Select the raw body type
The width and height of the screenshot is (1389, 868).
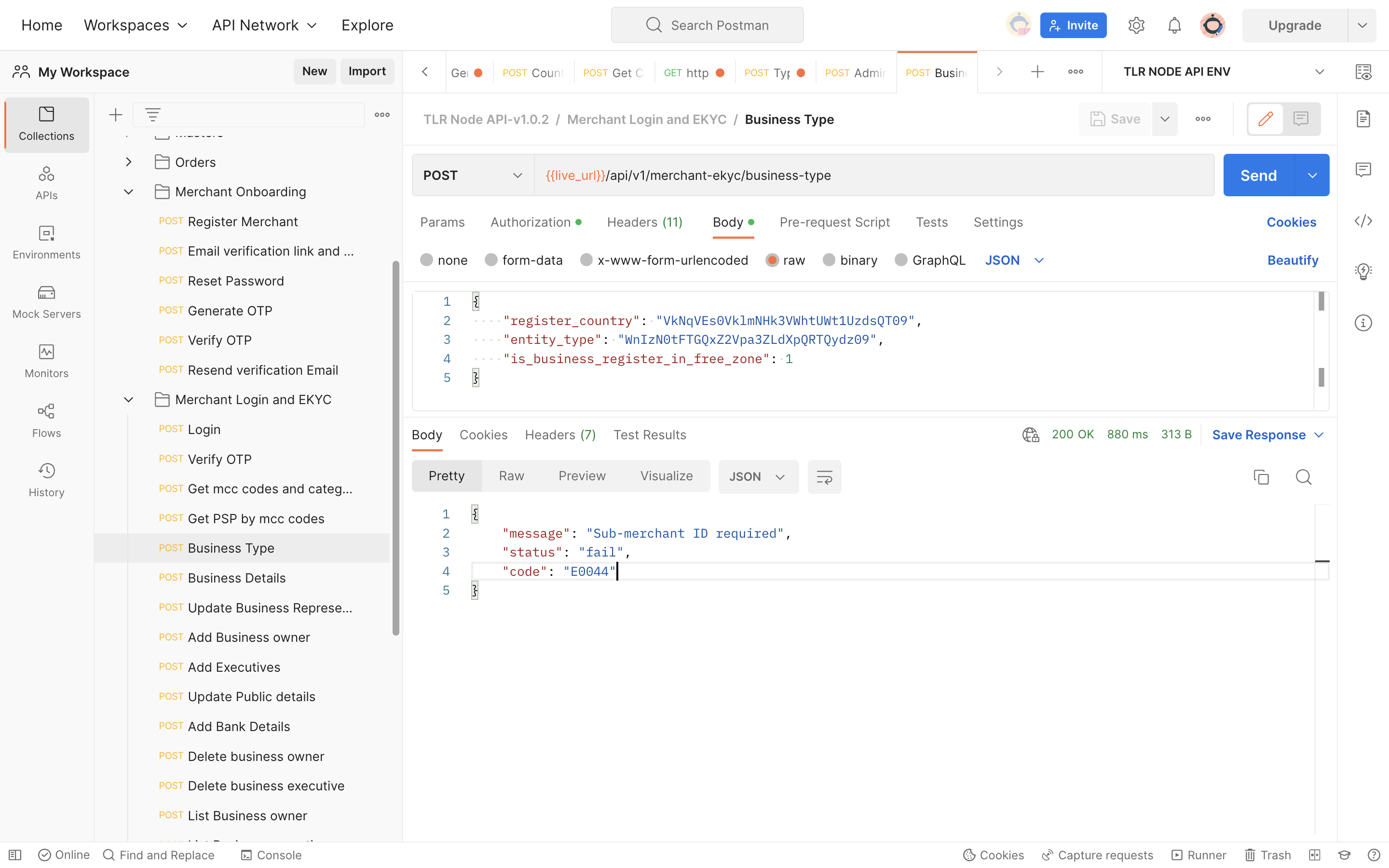pyautogui.click(x=772, y=260)
